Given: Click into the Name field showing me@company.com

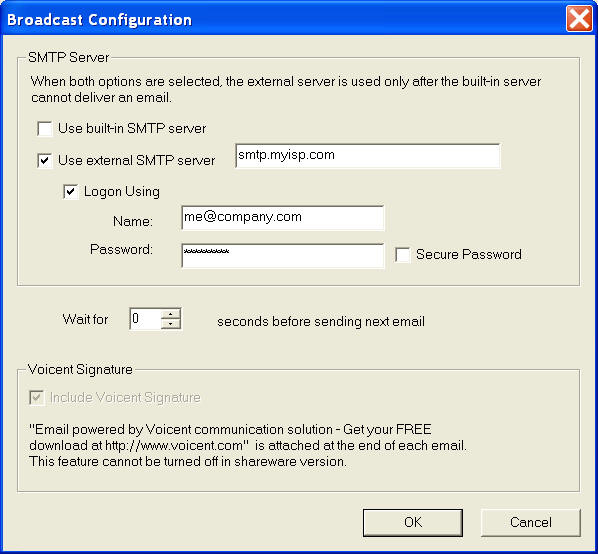Looking at the screenshot, I should point(283,218).
